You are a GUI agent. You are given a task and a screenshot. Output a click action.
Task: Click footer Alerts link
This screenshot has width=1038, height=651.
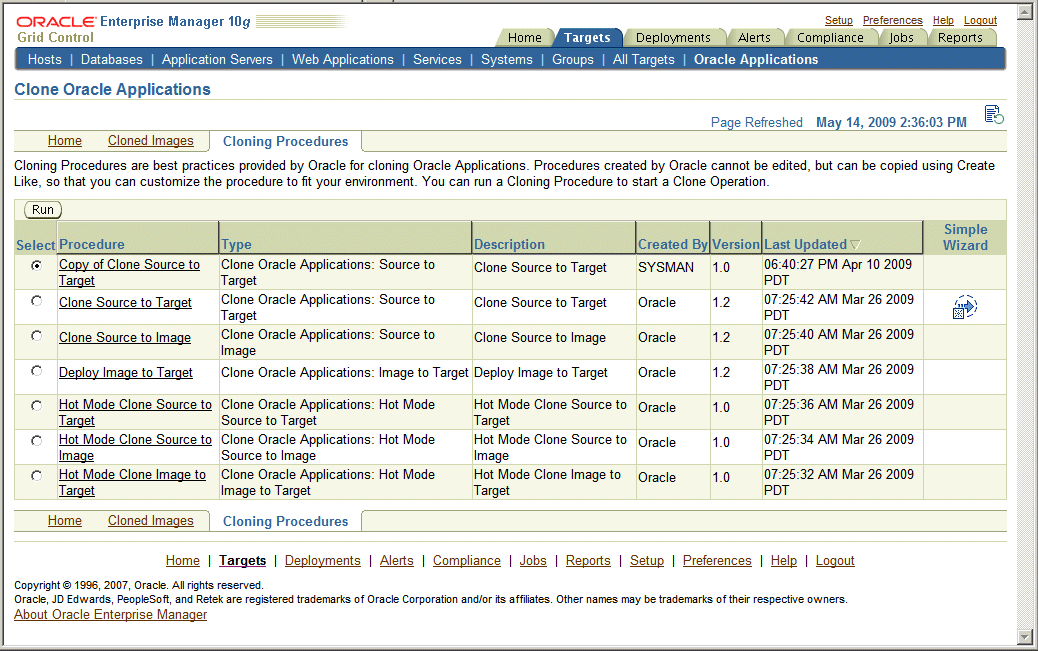397,561
